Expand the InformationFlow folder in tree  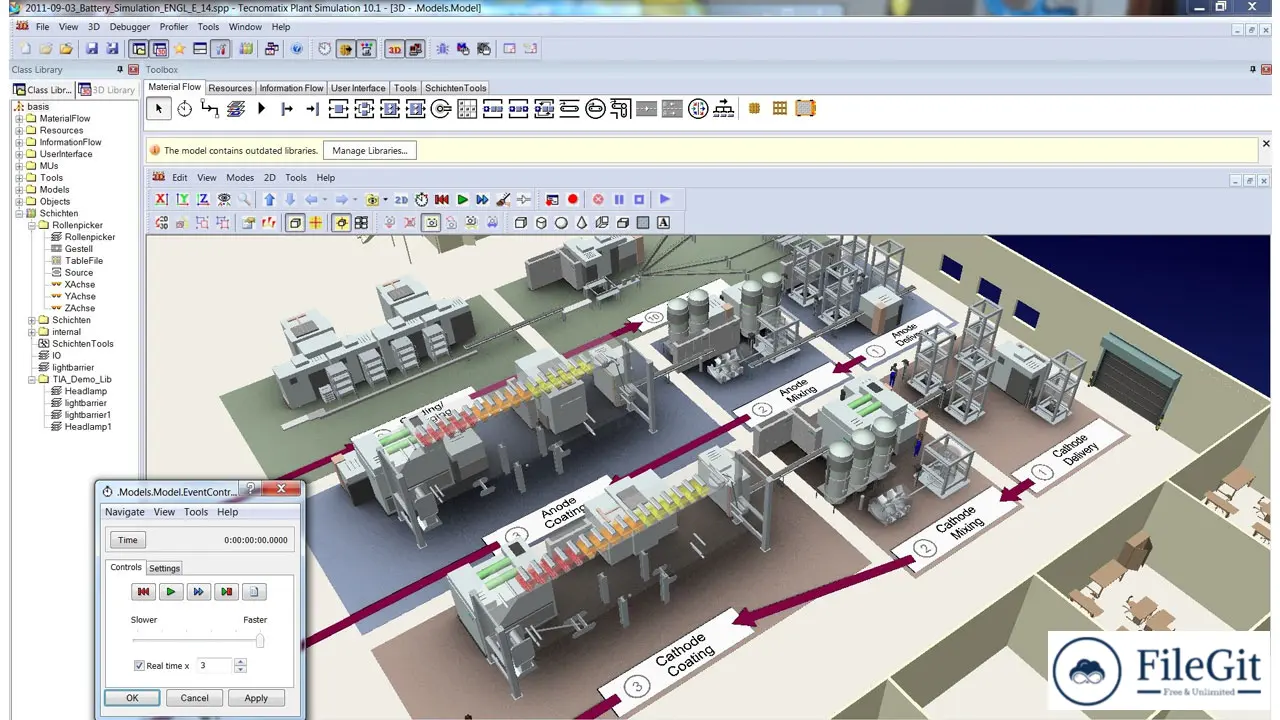19,142
